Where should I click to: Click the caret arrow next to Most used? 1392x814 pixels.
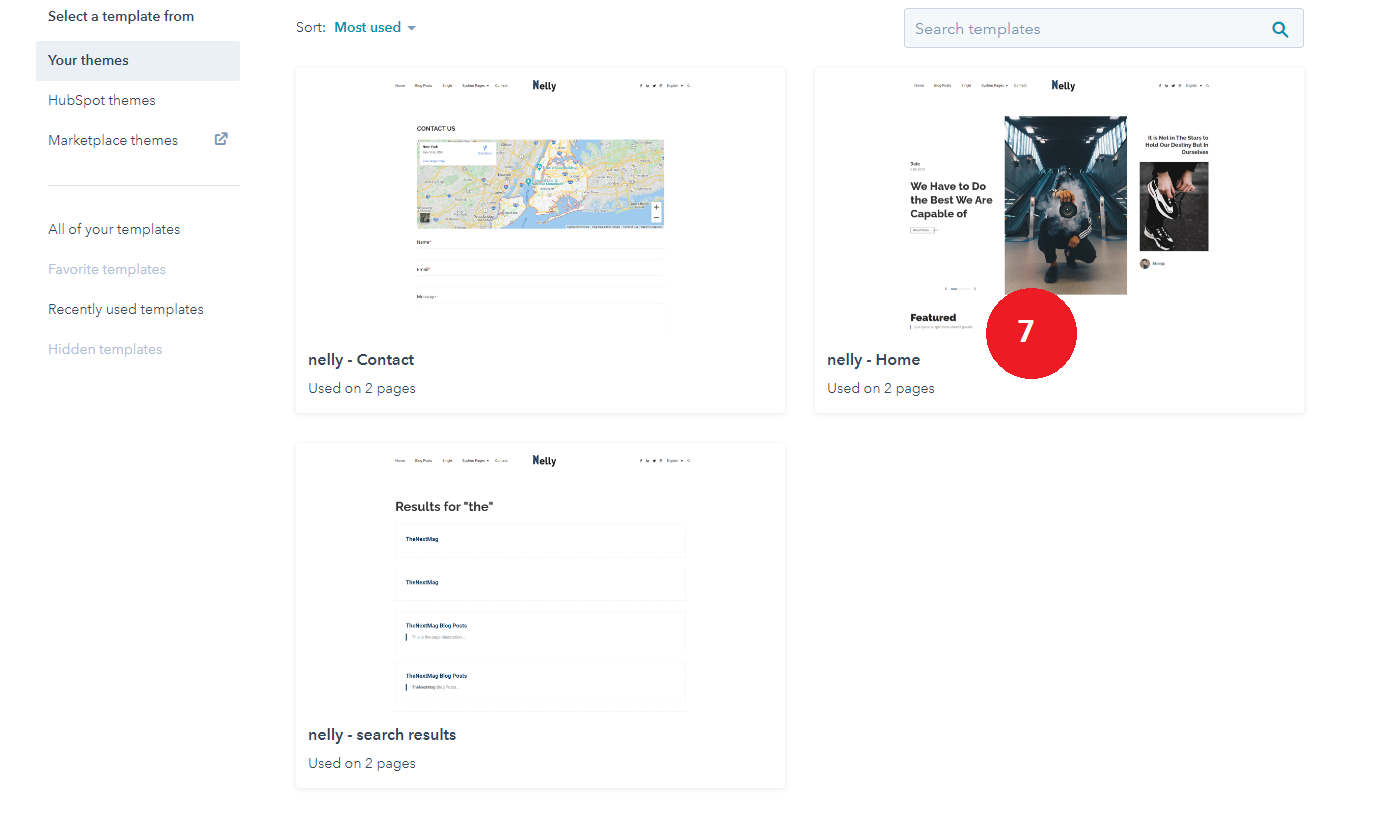pos(411,28)
